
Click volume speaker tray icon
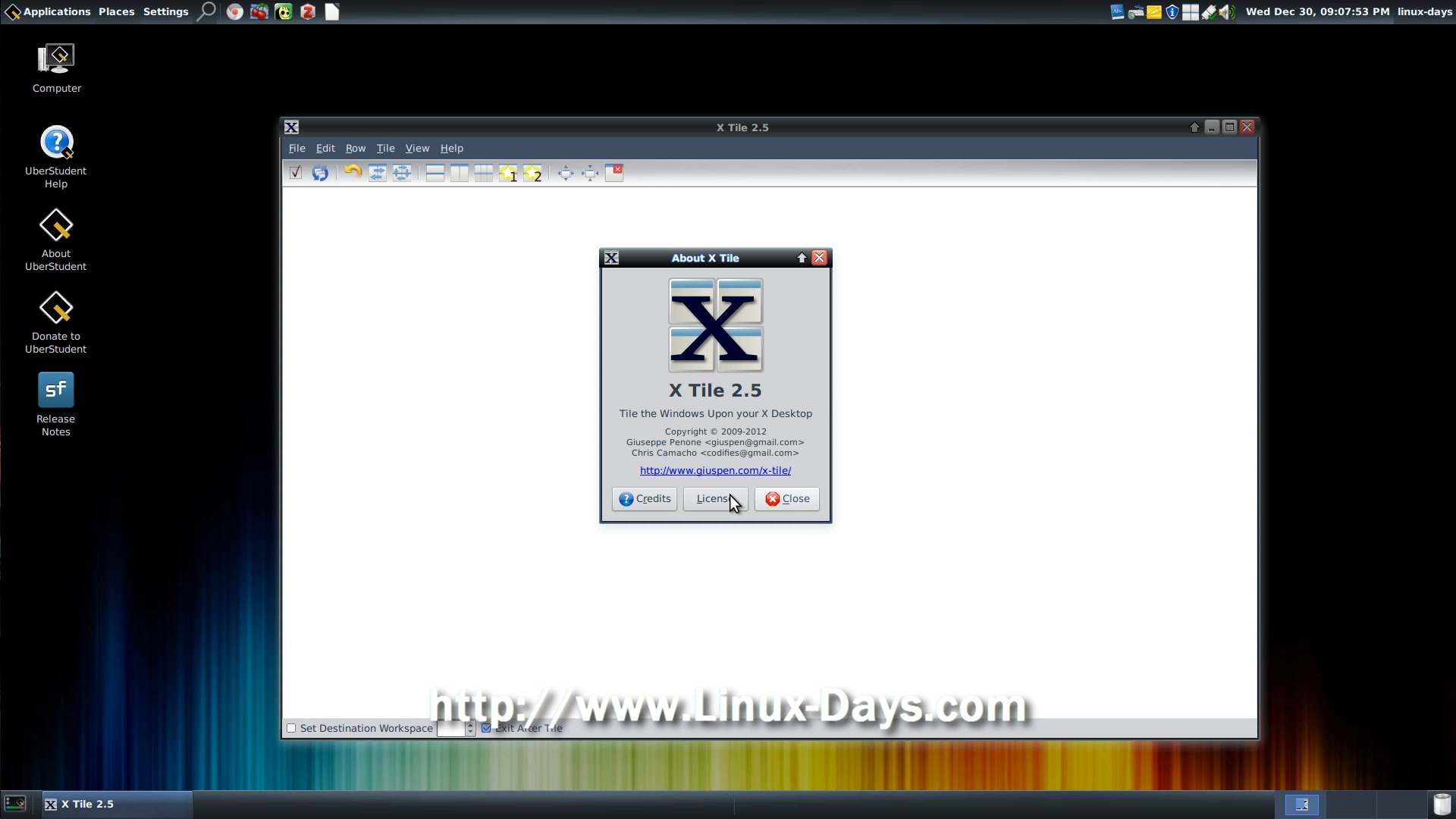1227,11
